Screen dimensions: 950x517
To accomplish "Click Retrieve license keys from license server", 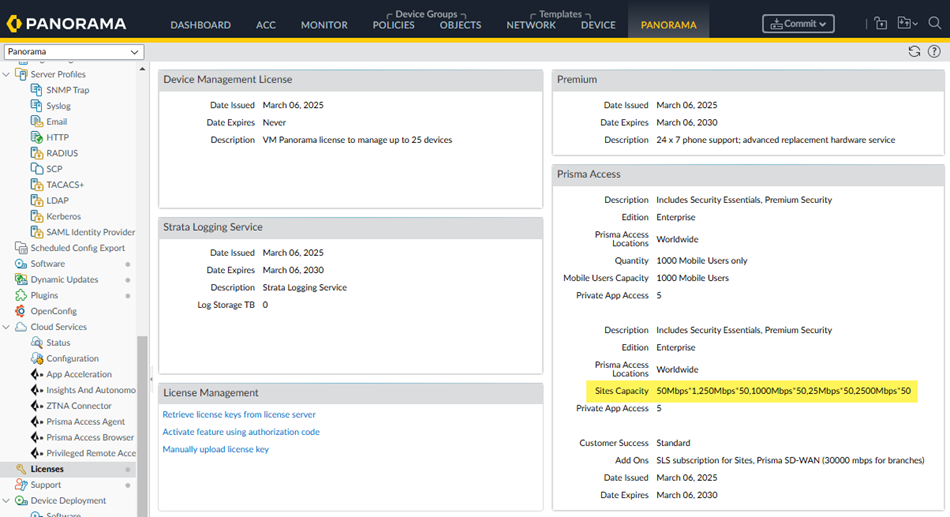I will click(239, 414).
